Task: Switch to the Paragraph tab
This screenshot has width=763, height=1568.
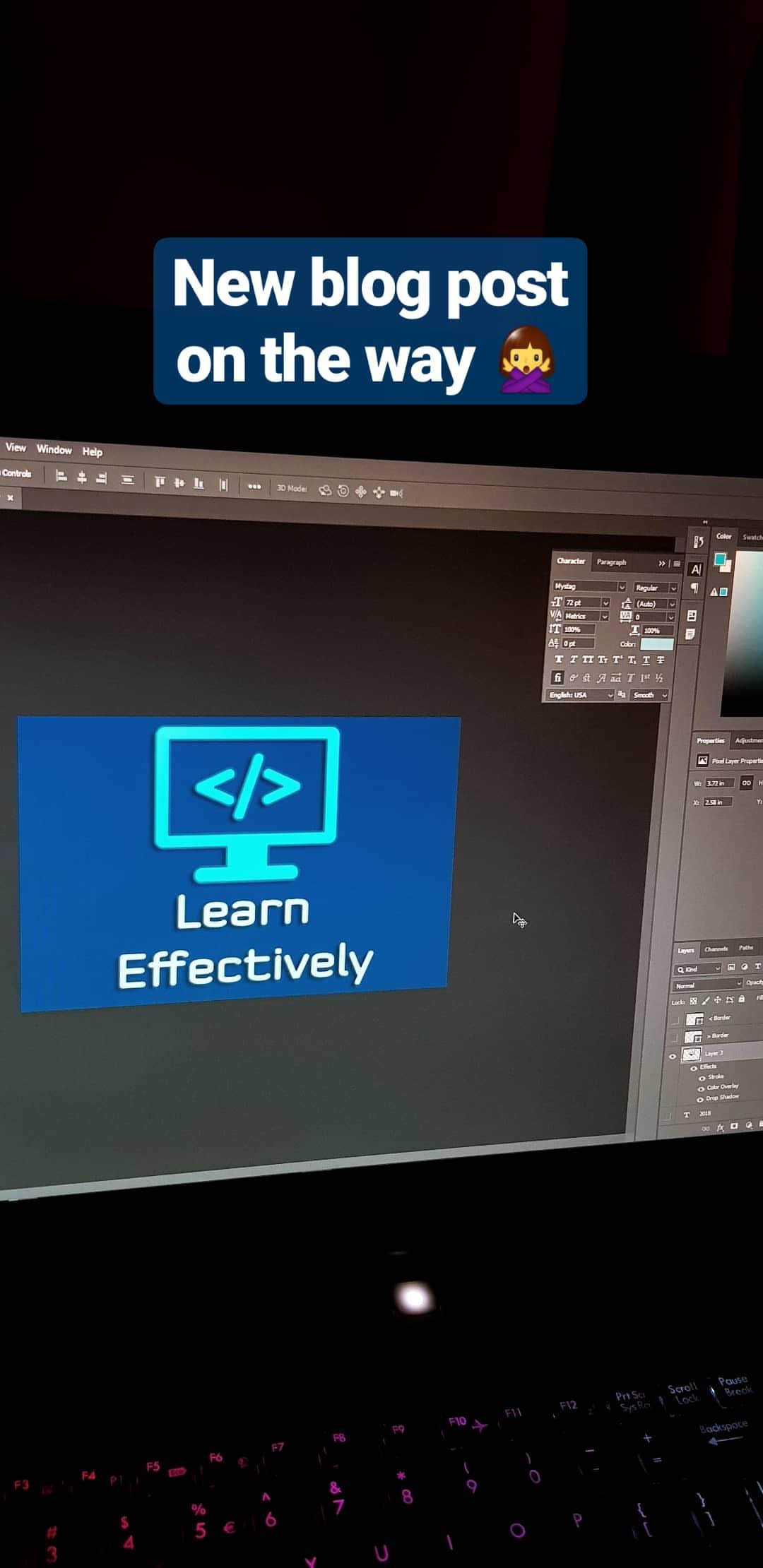Action: coord(611,562)
